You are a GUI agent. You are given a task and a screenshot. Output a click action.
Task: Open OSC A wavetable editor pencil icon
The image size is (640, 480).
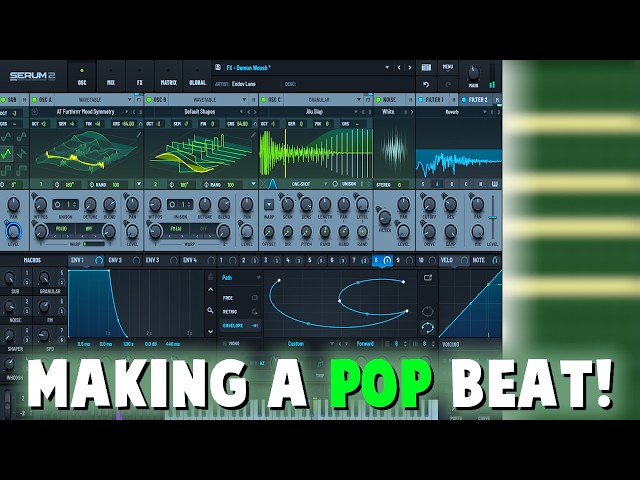tap(139, 135)
